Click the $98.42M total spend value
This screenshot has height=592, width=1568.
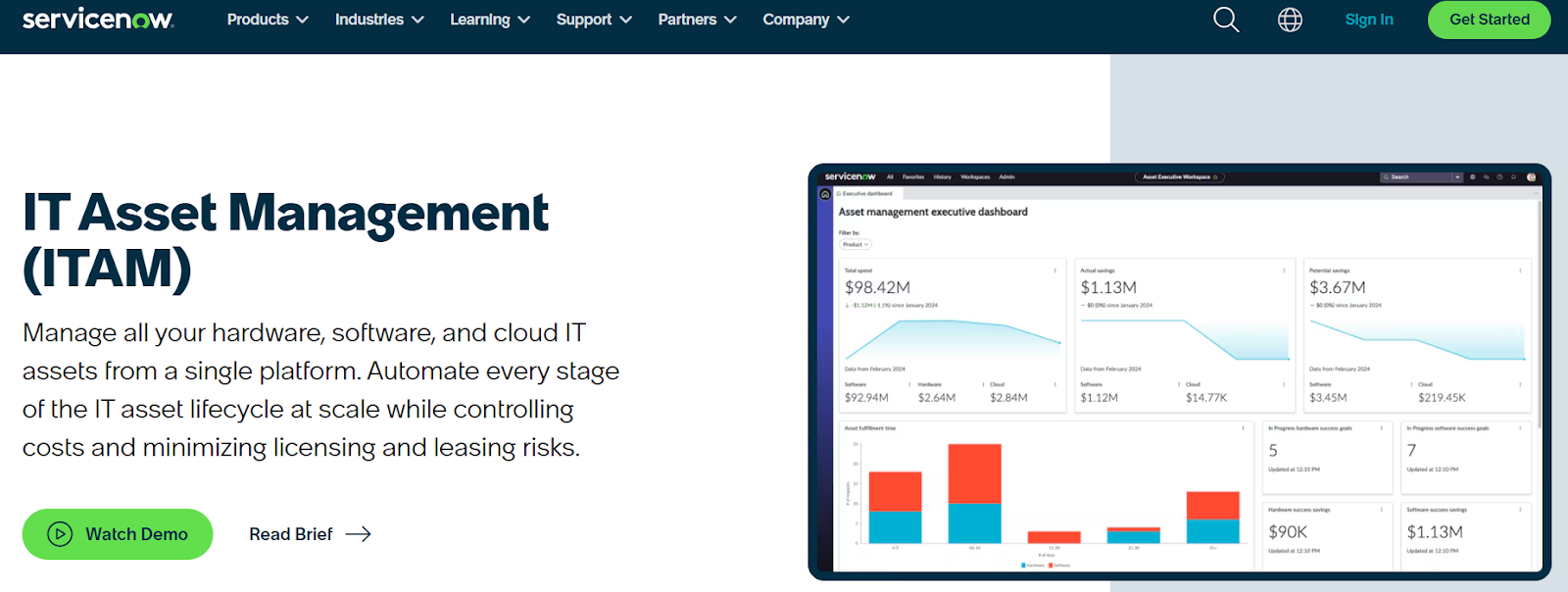pos(877,287)
